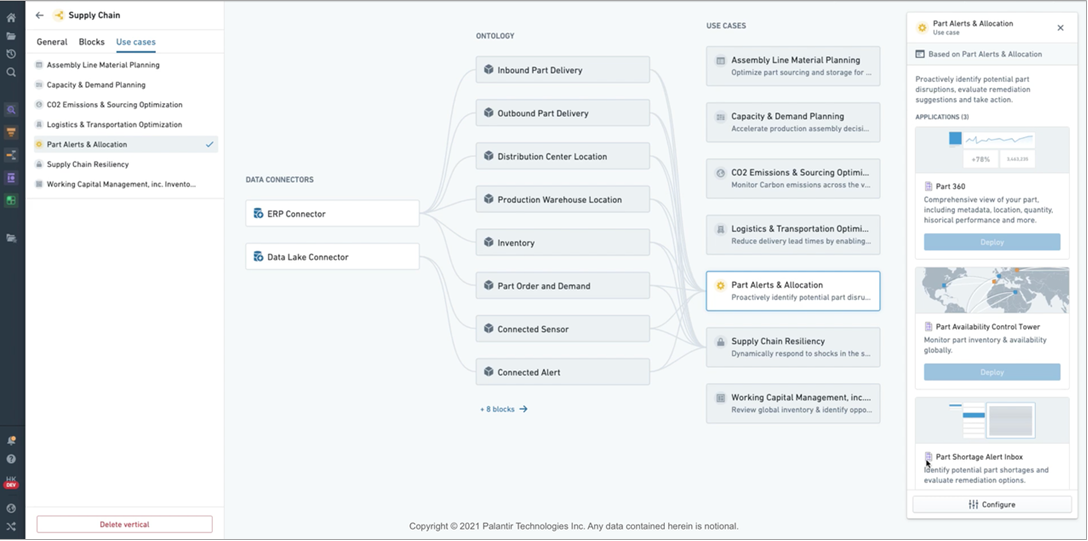
Task: Open the HK DEV user account badge
Action: tap(11, 482)
